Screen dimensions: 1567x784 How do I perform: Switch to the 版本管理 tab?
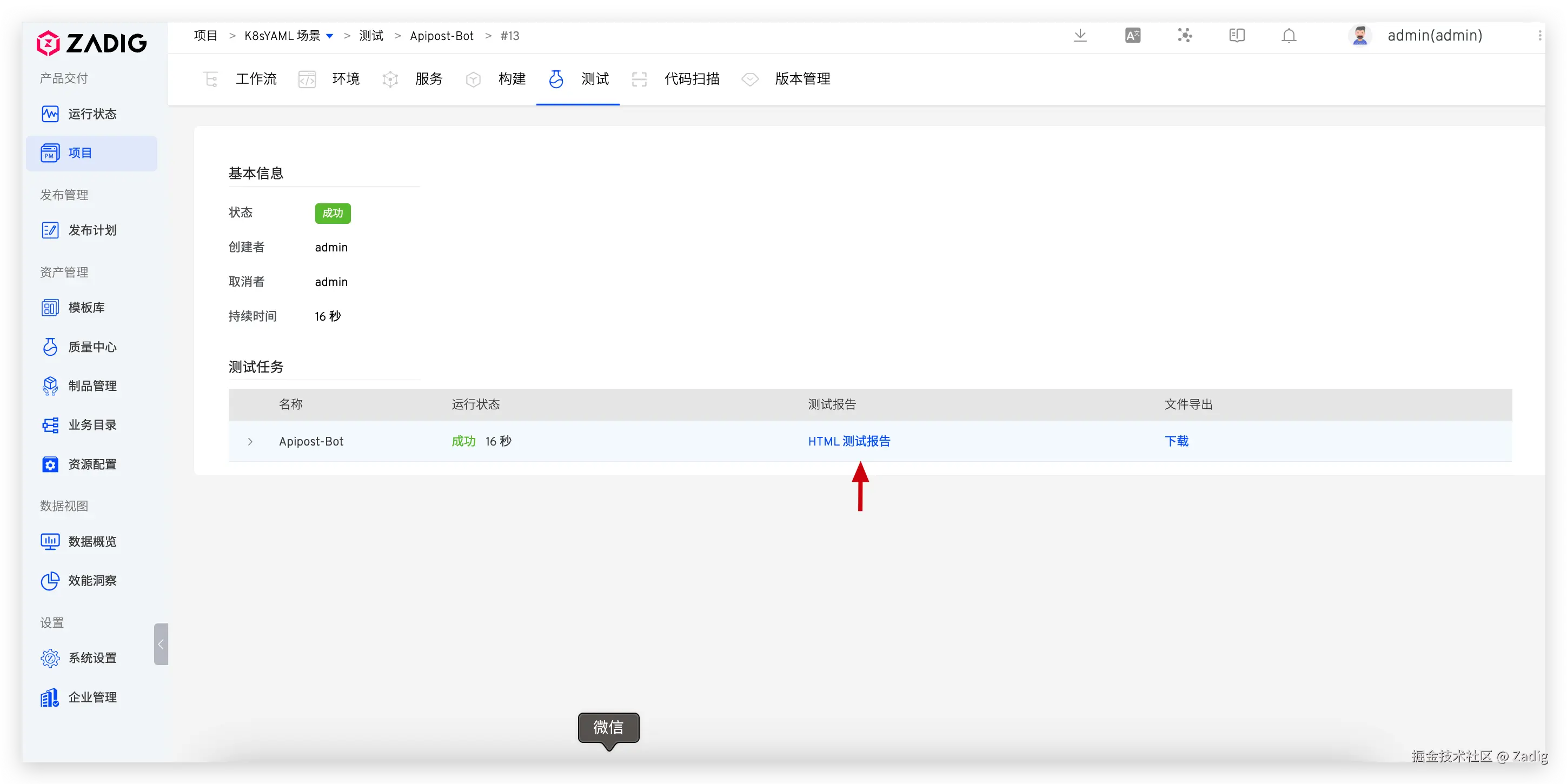pos(802,79)
